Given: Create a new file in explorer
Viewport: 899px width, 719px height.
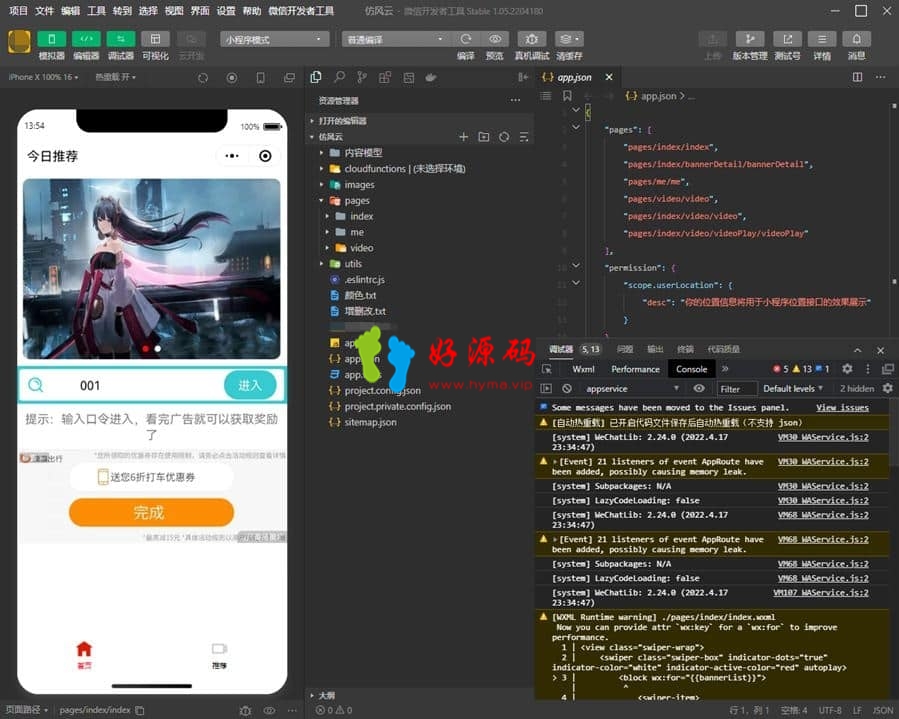Looking at the screenshot, I should click(x=463, y=136).
